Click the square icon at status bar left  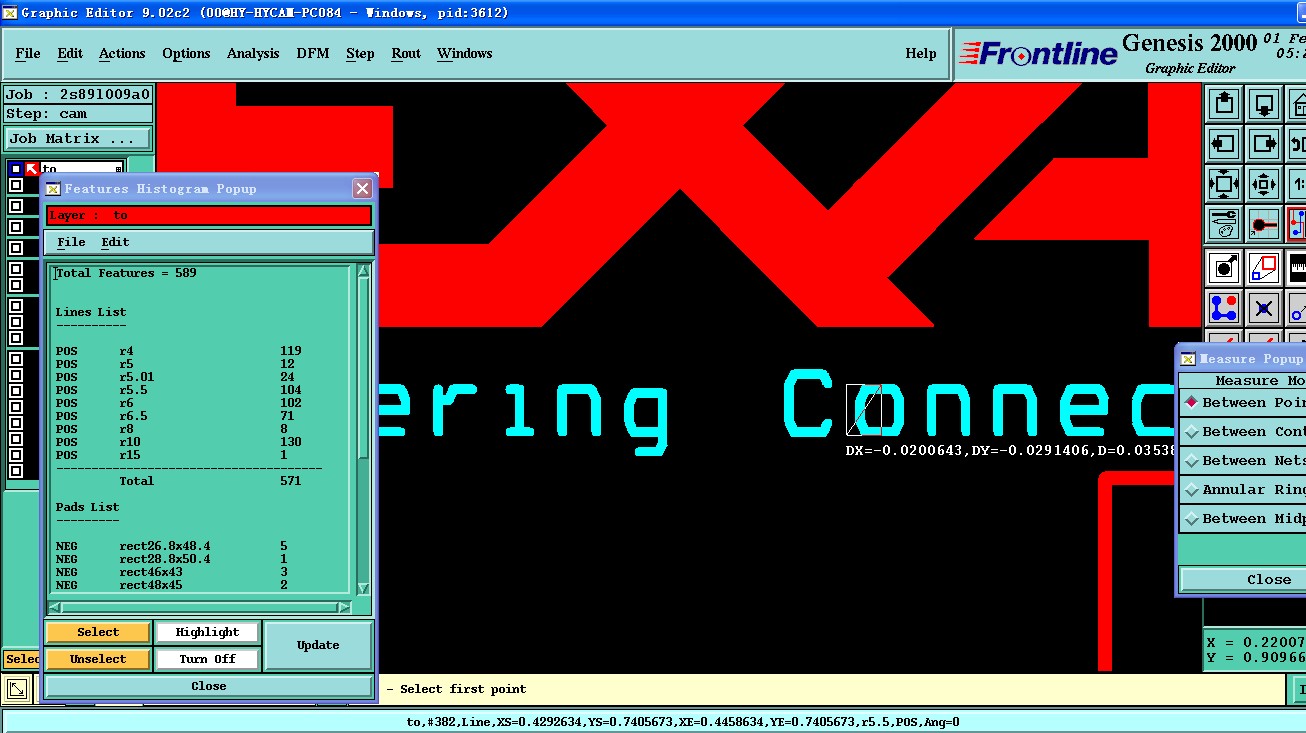17,689
